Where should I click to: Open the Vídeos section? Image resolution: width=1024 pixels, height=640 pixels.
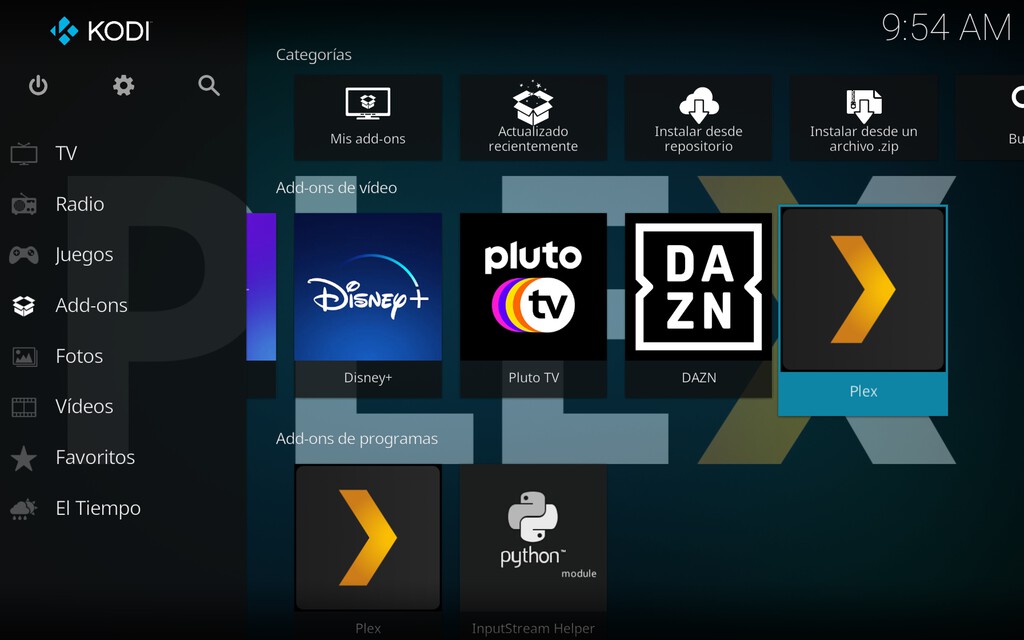point(84,407)
